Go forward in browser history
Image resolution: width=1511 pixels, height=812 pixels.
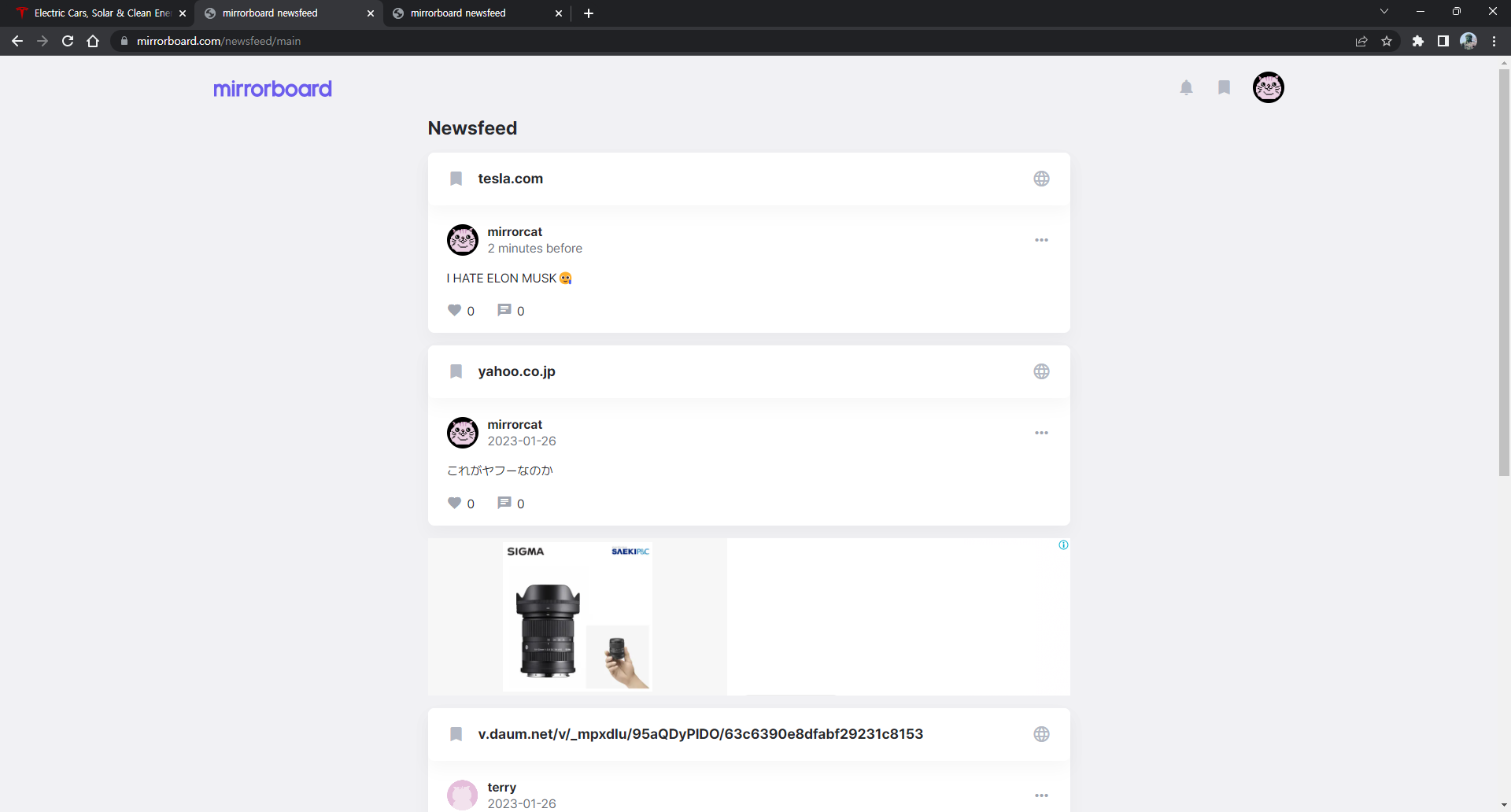(x=42, y=41)
